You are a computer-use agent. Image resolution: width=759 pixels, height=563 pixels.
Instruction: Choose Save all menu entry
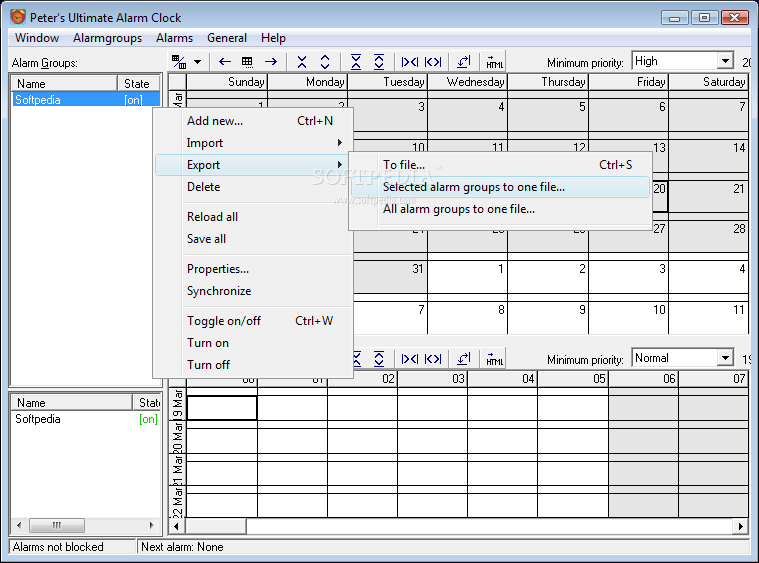pos(253,239)
